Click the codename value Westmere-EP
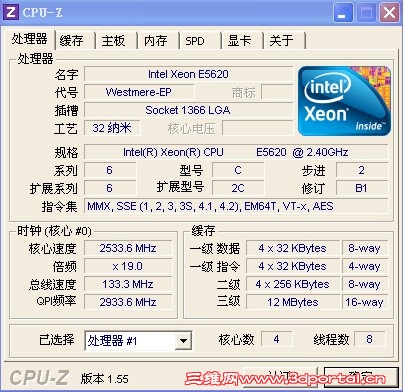 pos(139,92)
